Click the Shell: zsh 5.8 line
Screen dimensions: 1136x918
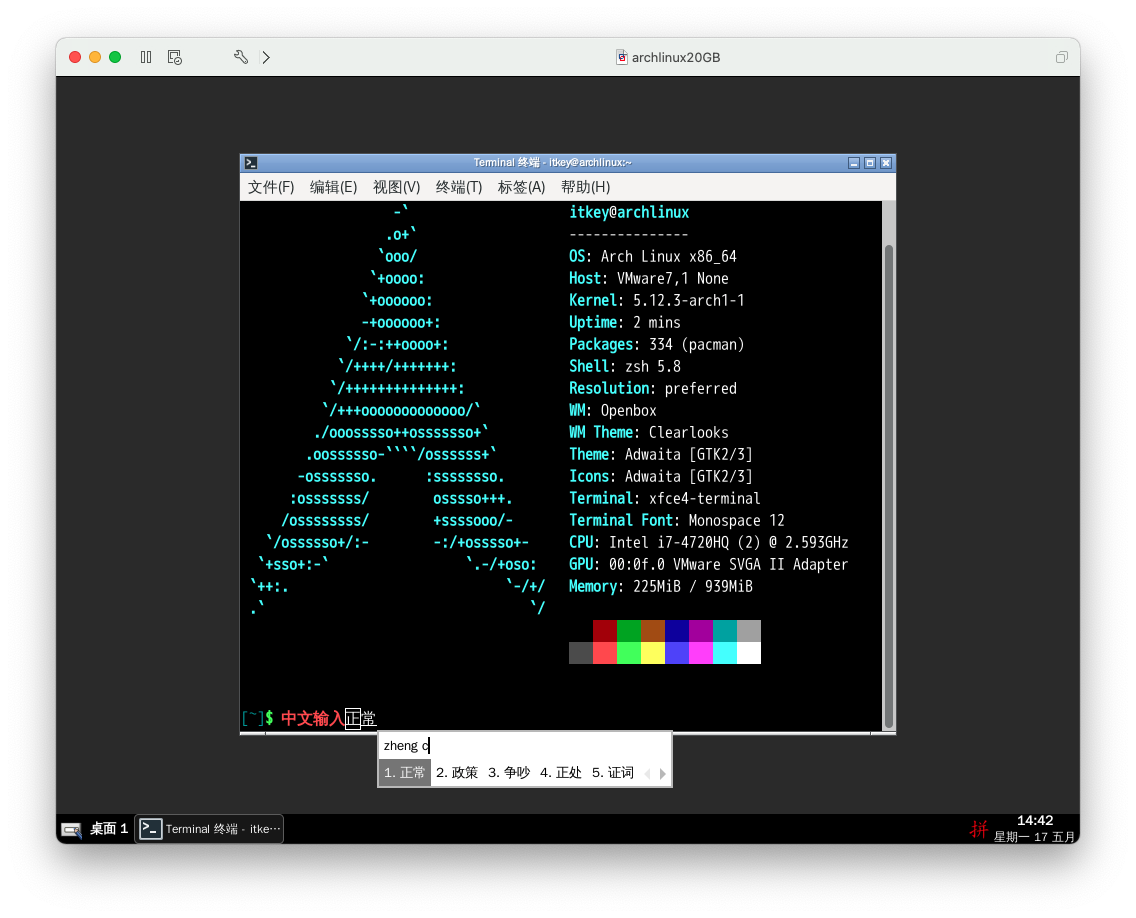coord(625,367)
